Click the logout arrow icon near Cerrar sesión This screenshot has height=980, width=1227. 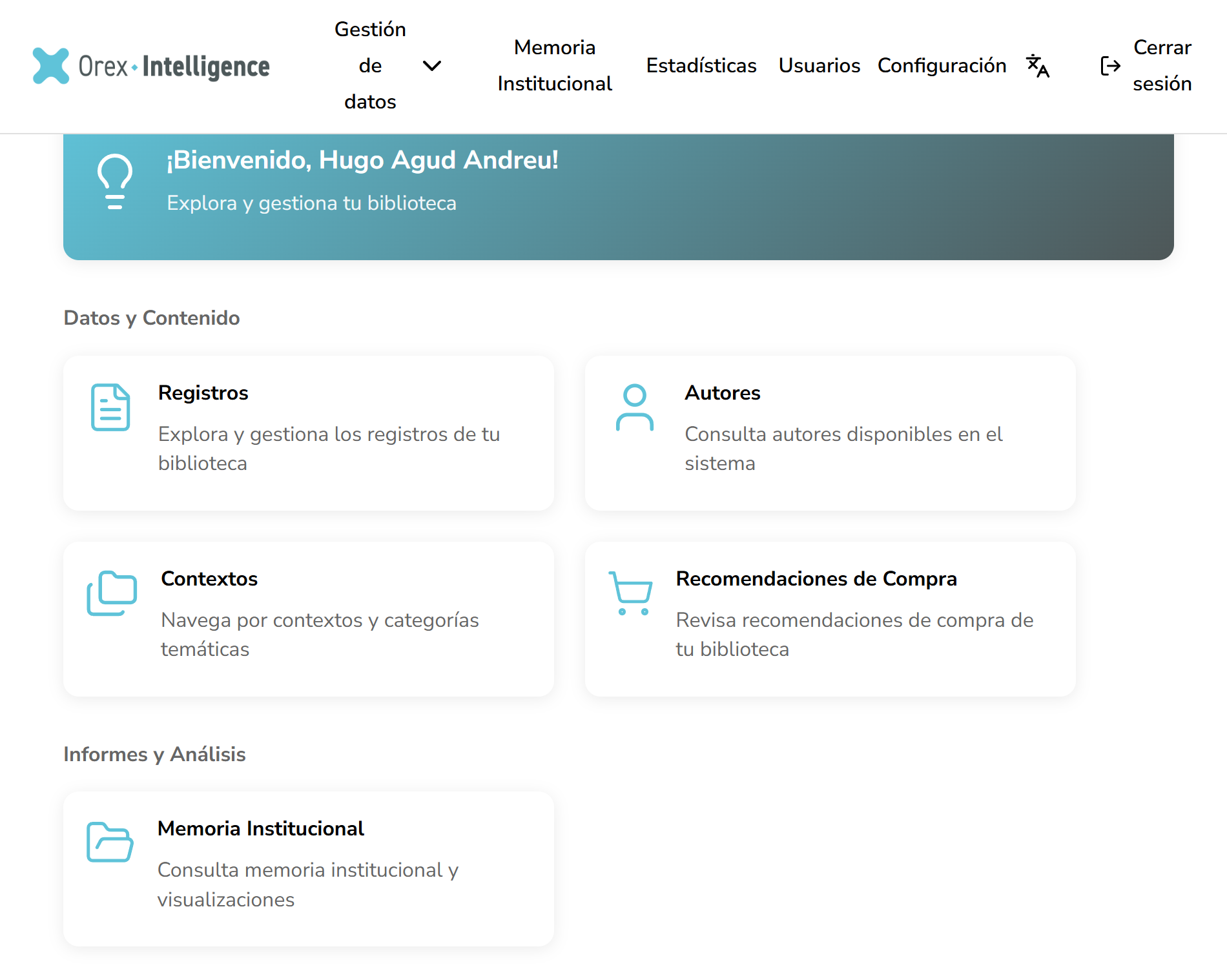(1109, 65)
